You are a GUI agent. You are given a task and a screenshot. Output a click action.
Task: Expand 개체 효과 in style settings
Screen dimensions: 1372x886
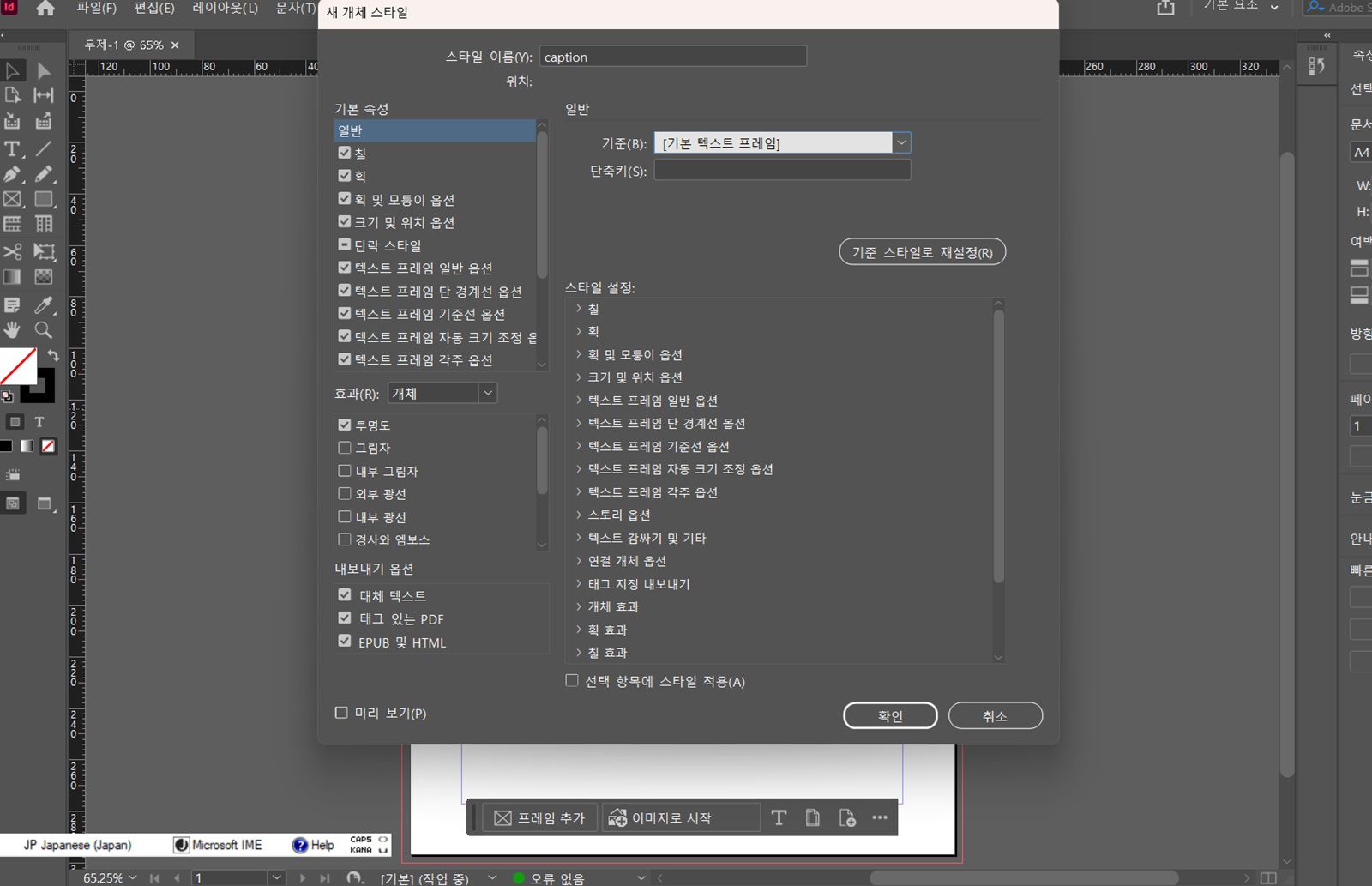pyautogui.click(x=579, y=606)
